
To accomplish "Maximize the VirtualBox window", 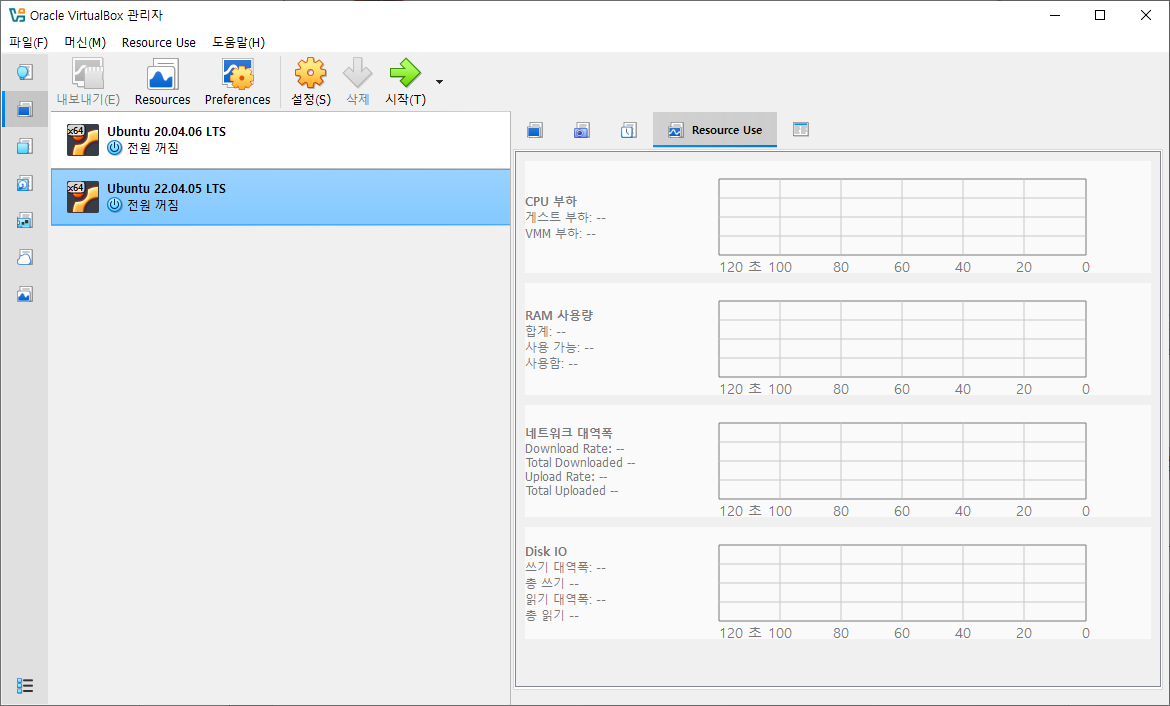I will pos(1100,15).
